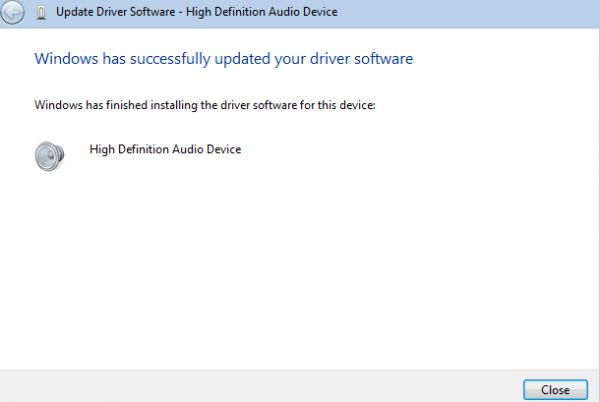This screenshot has height=402, width=600.
Task: Click the 'Windows has successfully updated' heading
Action: click(x=223, y=59)
